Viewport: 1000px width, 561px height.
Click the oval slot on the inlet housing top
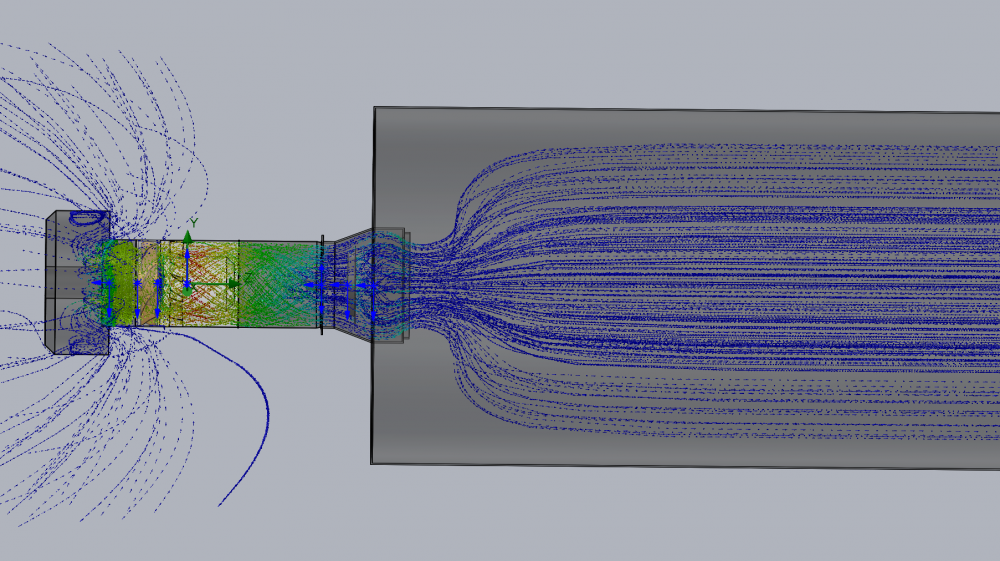[88, 215]
